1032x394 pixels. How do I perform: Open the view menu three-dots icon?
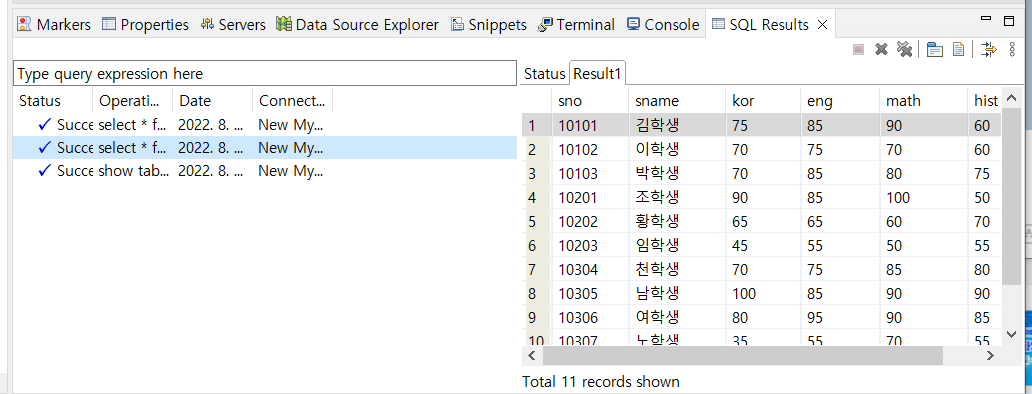point(1012,49)
